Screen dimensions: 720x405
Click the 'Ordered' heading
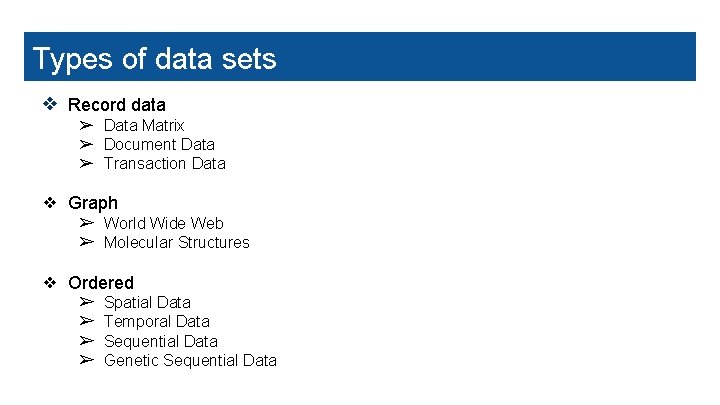[100, 282]
